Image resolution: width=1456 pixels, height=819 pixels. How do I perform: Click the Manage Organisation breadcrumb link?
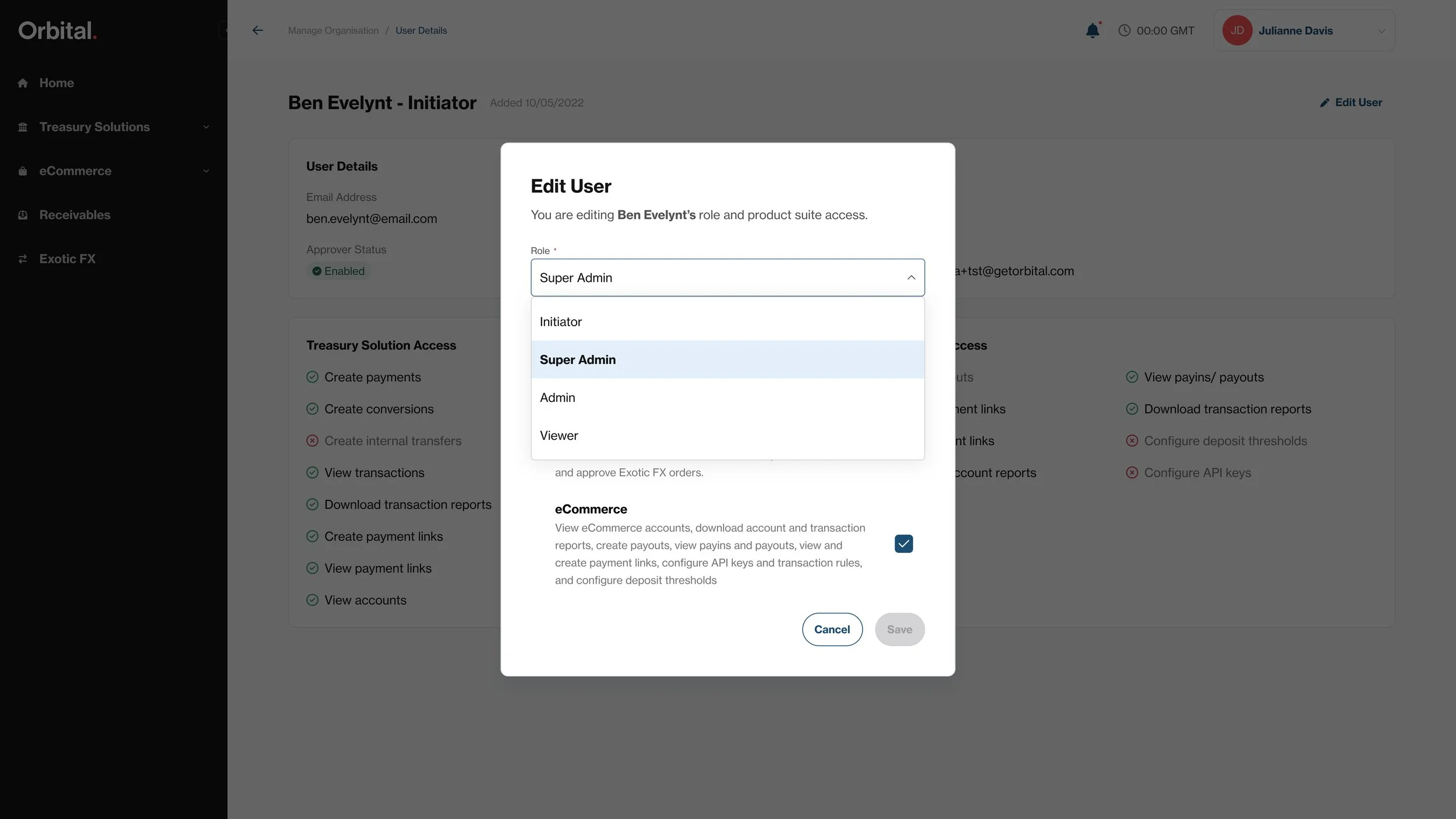coord(333,30)
